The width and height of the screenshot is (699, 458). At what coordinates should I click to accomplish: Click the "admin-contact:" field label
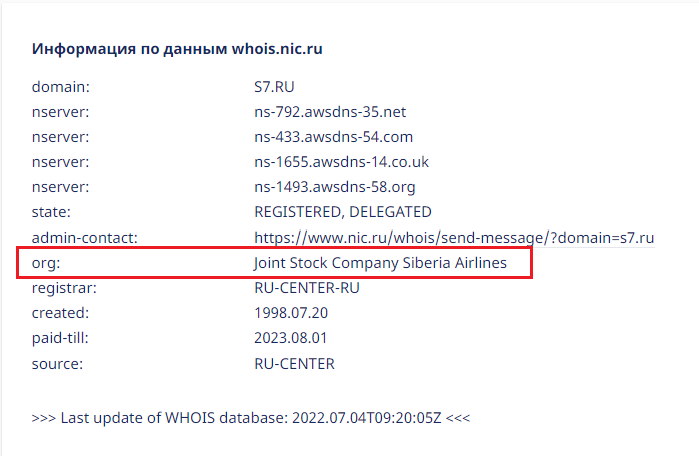(x=84, y=238)
